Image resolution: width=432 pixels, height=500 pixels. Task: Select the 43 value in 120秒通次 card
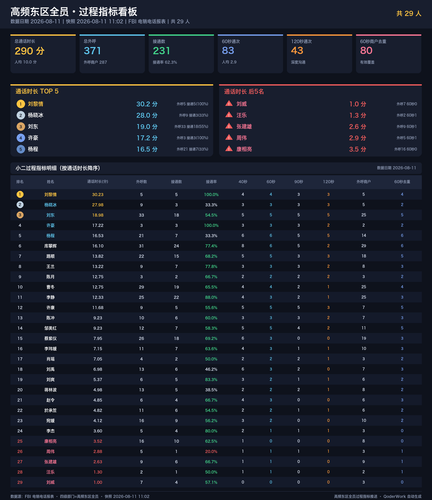click(297, 51)
